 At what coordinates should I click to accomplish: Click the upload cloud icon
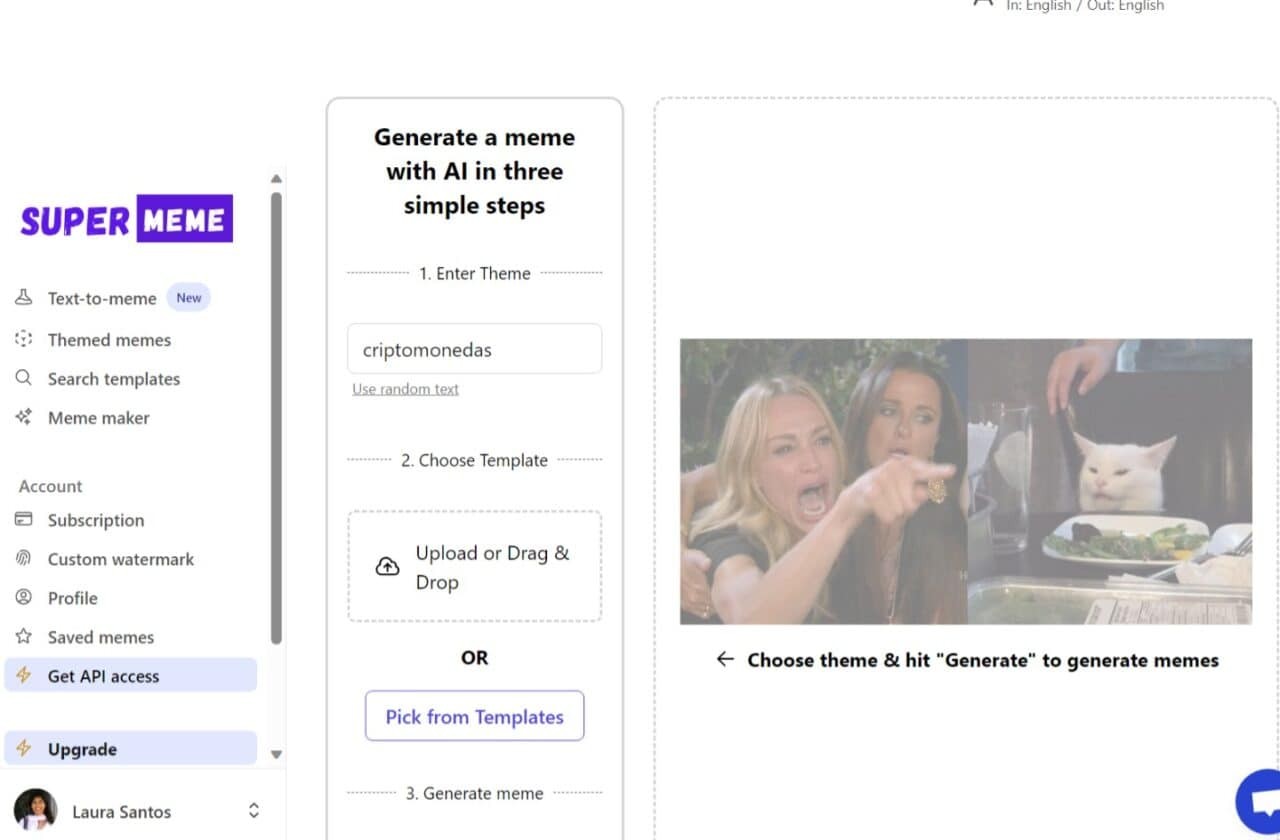tap(387, 567)
